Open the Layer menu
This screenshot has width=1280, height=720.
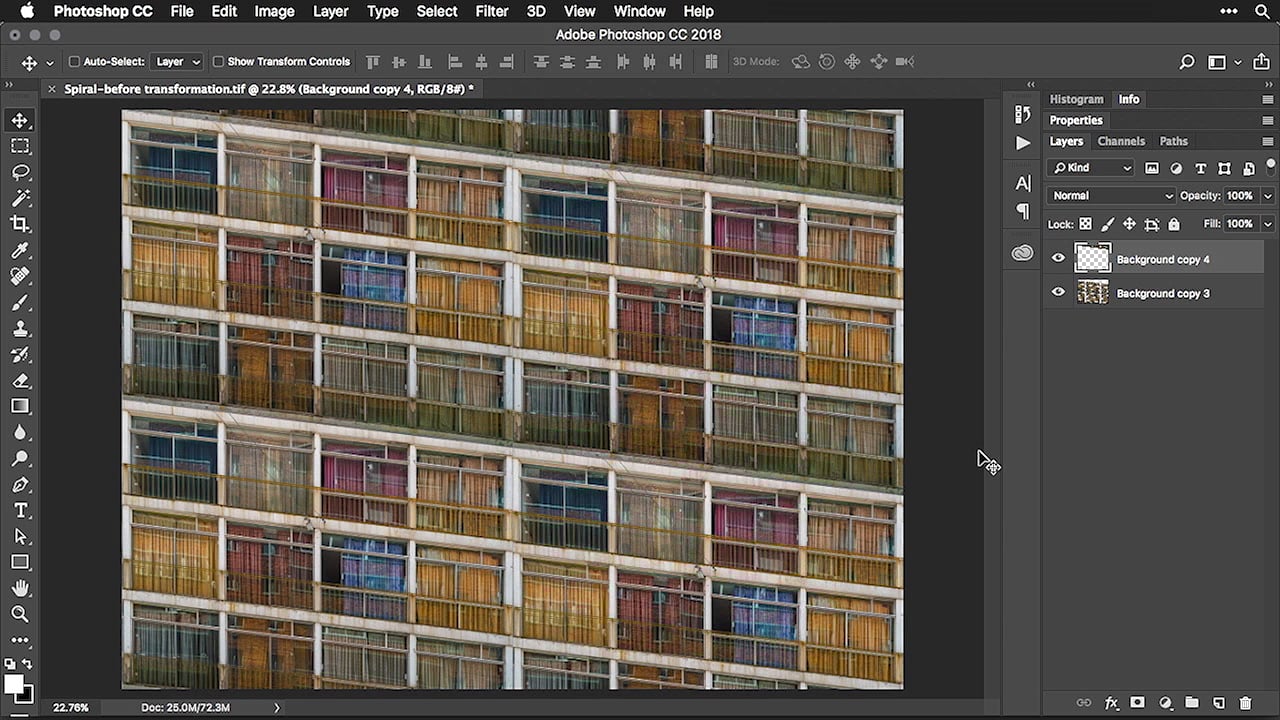330,11
